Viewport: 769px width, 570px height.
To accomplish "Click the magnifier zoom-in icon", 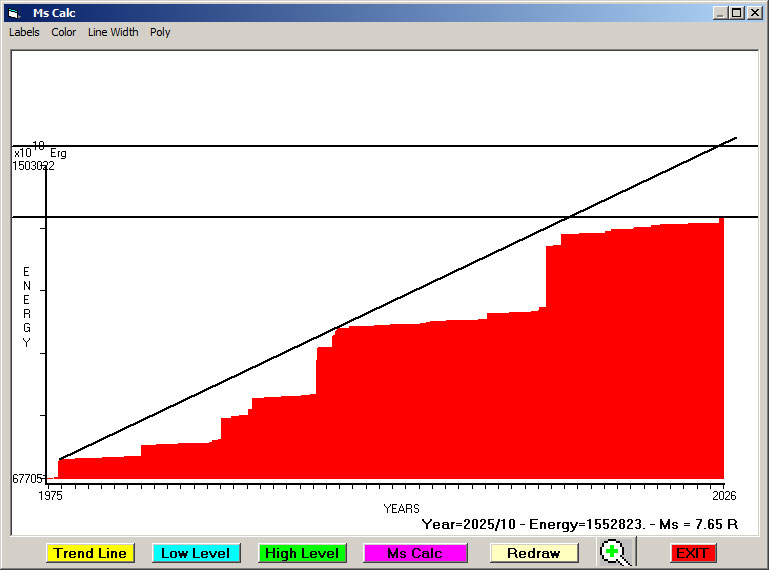I will 616,552.
